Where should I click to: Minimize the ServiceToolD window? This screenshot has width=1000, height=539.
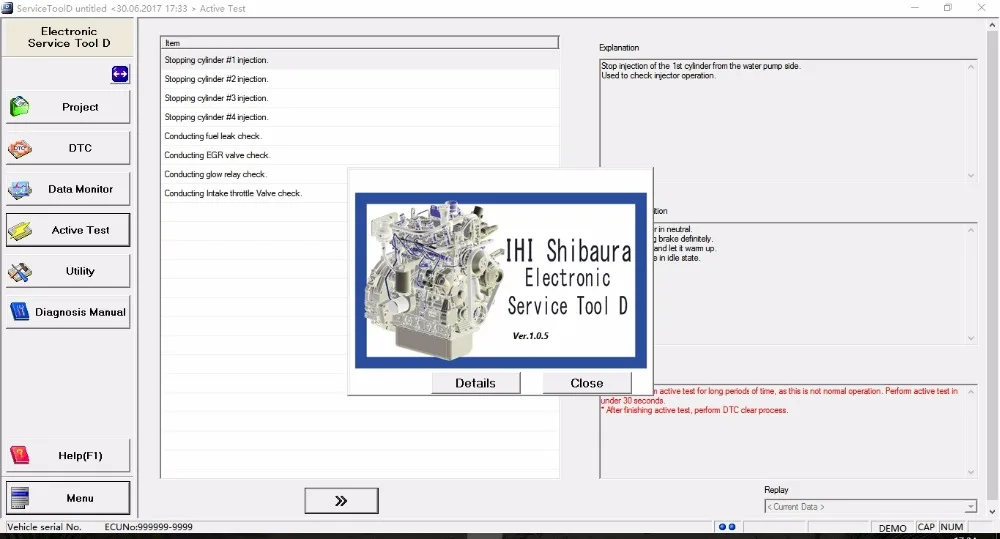915,8
